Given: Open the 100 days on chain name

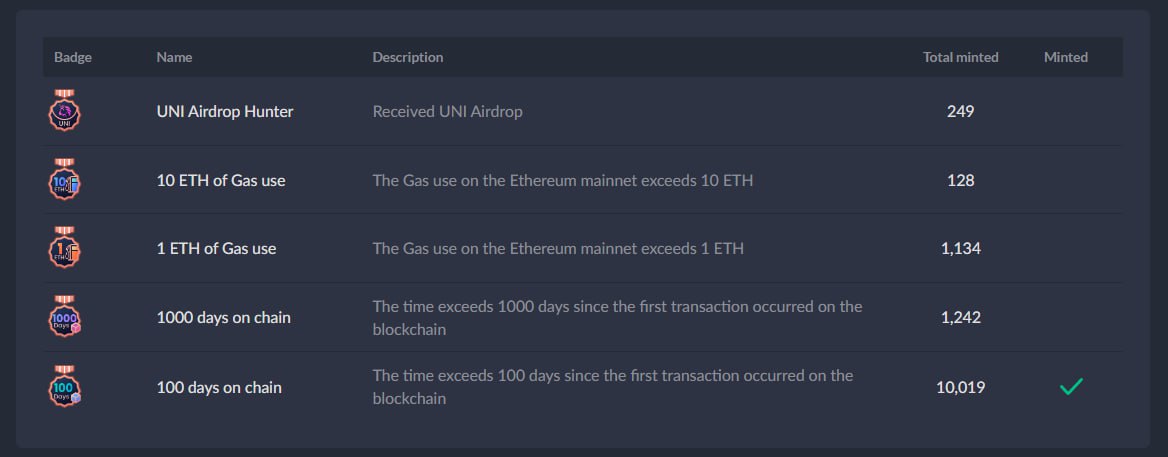Looking at the screenshot, I should click(x=219, y=387).
